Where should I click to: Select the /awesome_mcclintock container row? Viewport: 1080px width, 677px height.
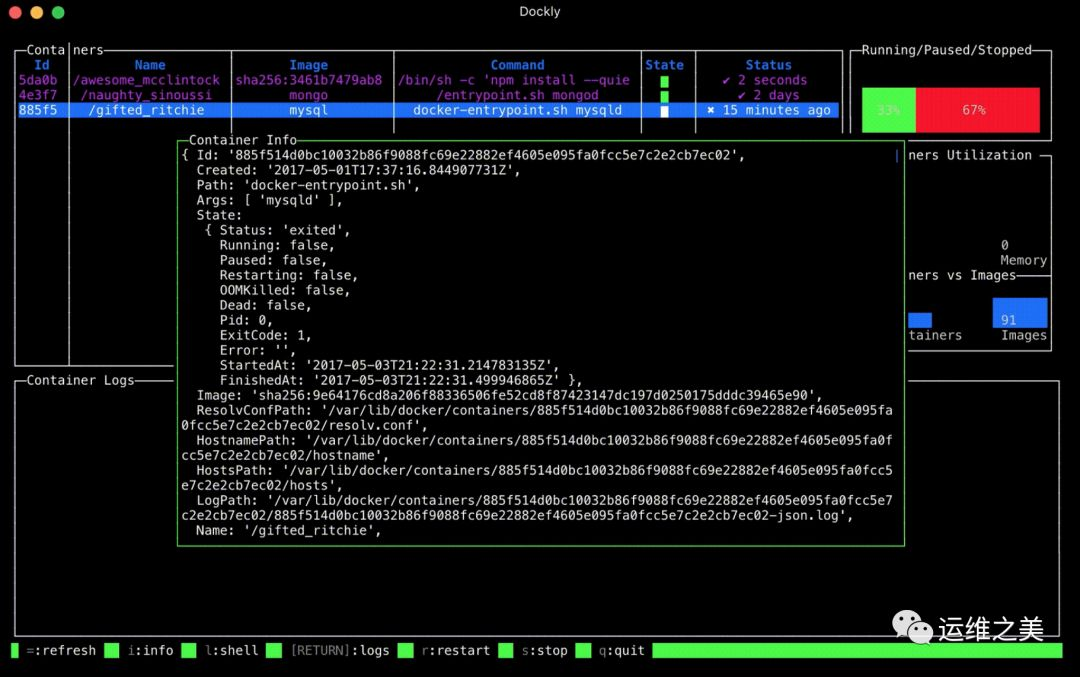coord(428,80)
